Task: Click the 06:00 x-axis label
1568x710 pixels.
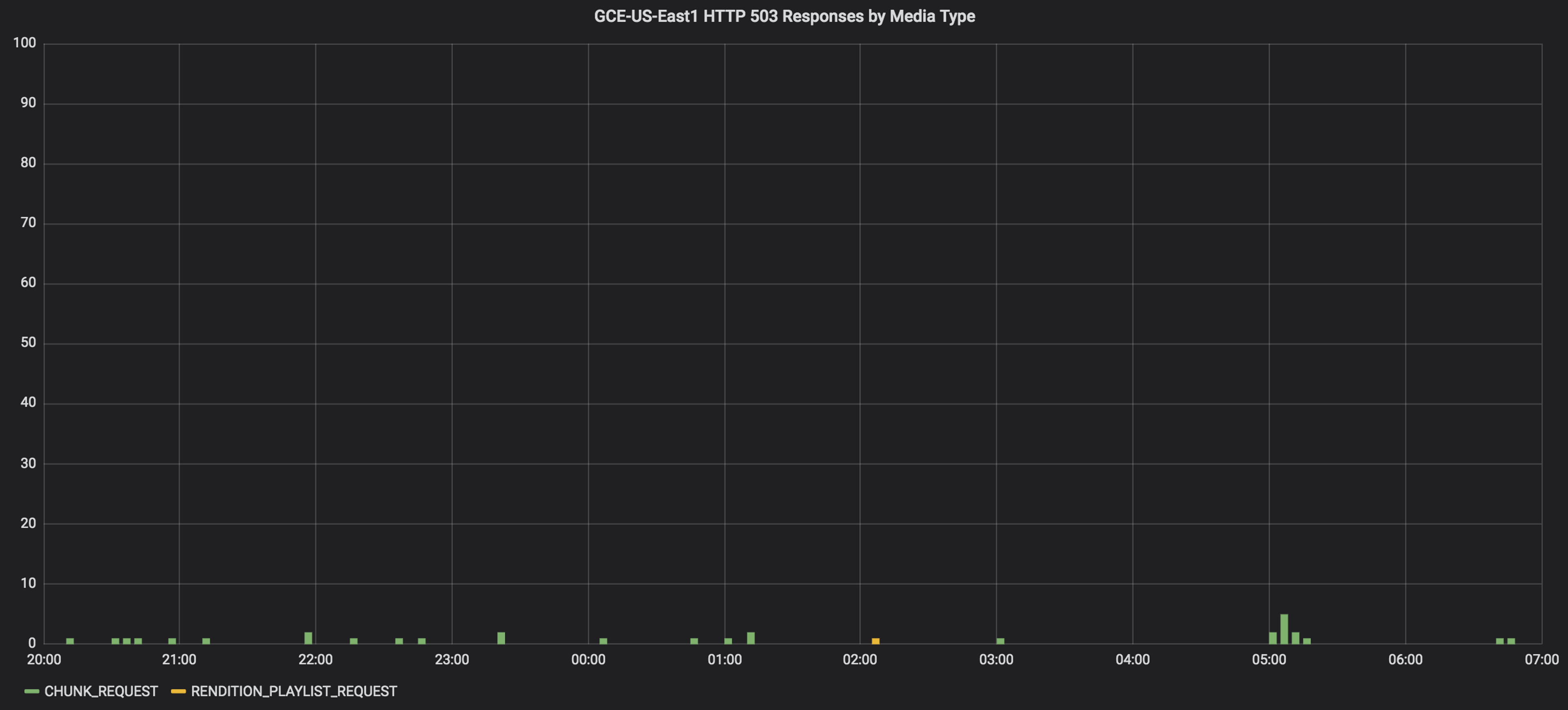Action: click(x=1405, y=660)
